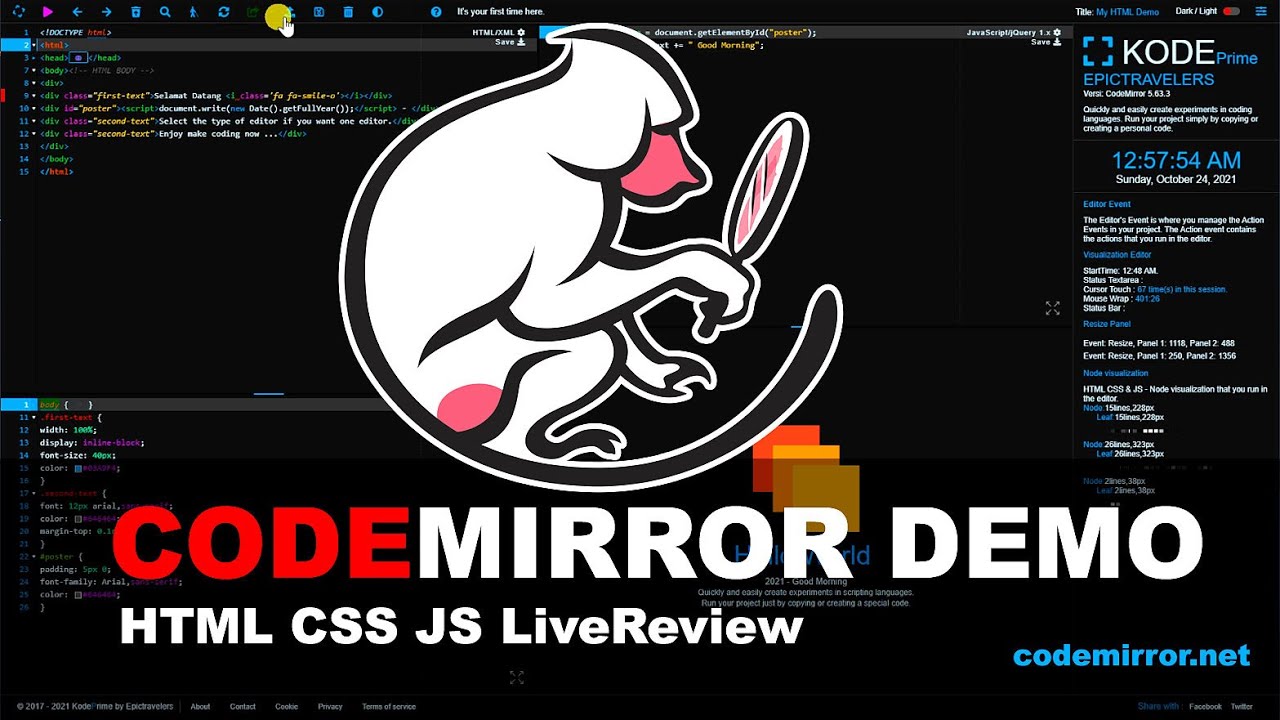Image resolution: width=1280 pixels, height=720 pixels.
Task: Share with Facebook link in footer
Action: tap(1206, 706)
